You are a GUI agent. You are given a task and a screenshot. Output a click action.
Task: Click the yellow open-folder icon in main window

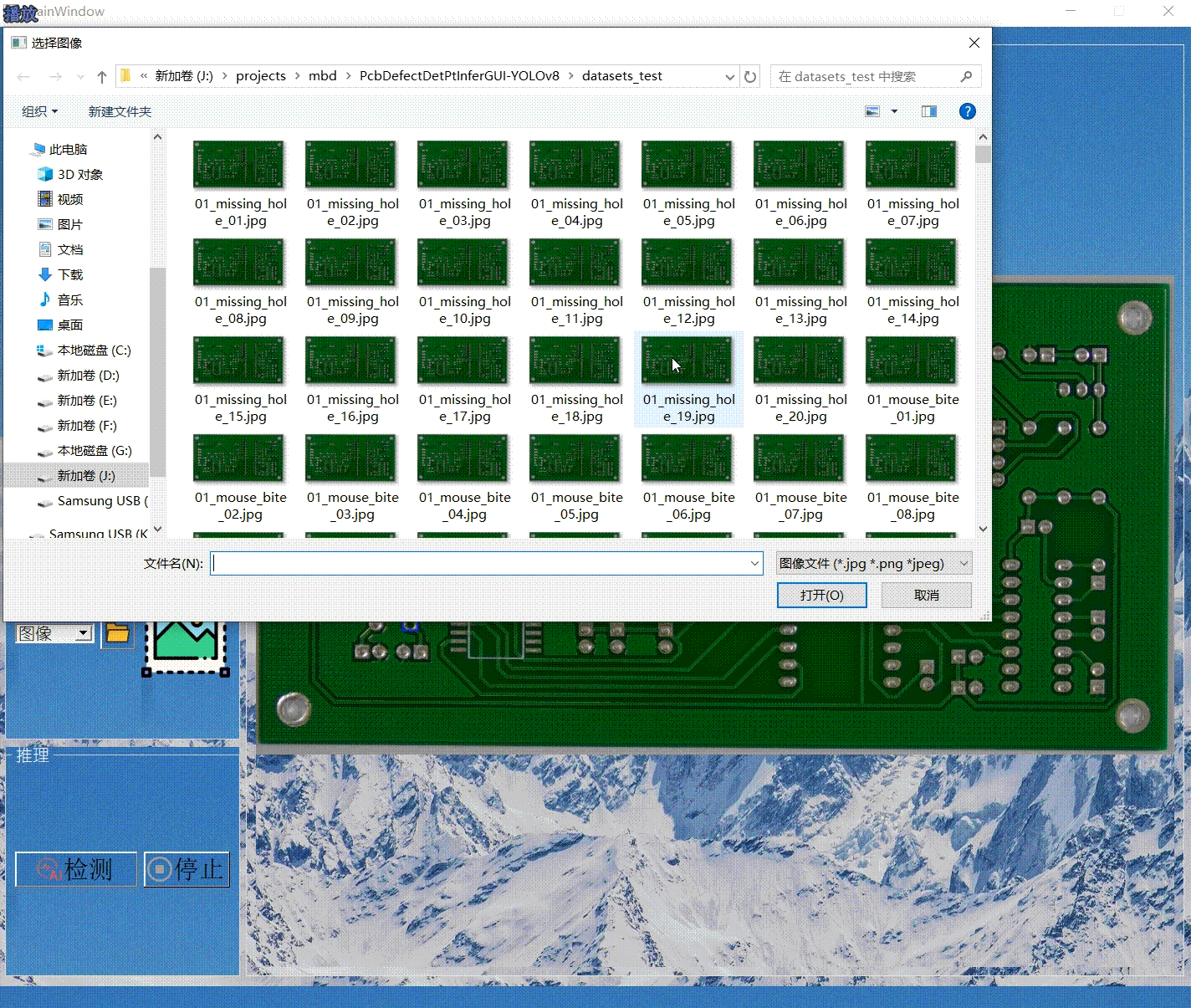tap(118, 633)
